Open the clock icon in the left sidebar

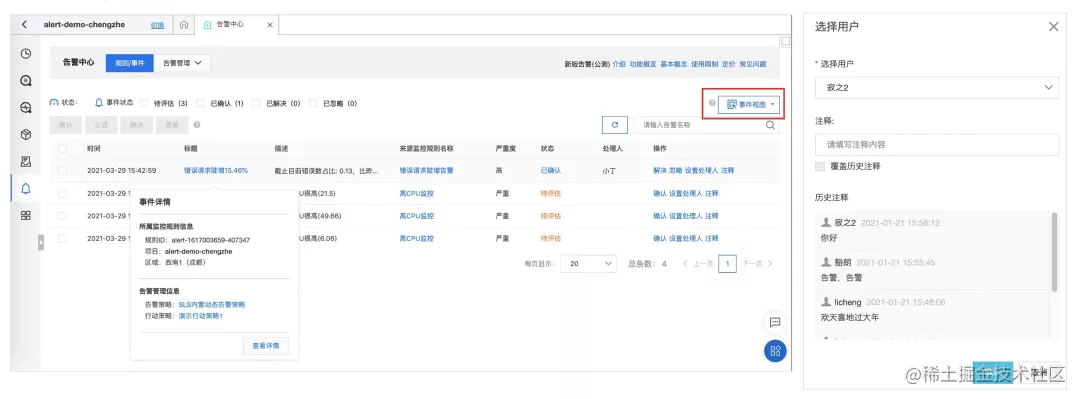tap(25, 53)
